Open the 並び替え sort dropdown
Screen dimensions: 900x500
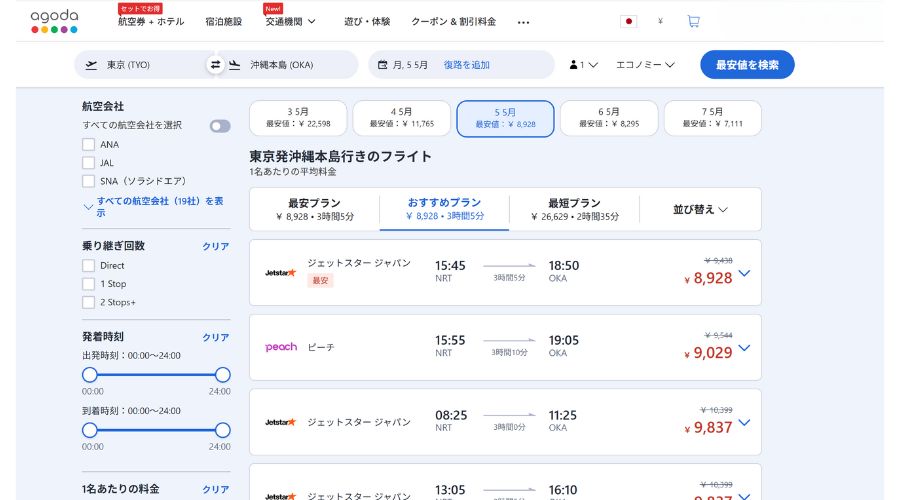700,210
